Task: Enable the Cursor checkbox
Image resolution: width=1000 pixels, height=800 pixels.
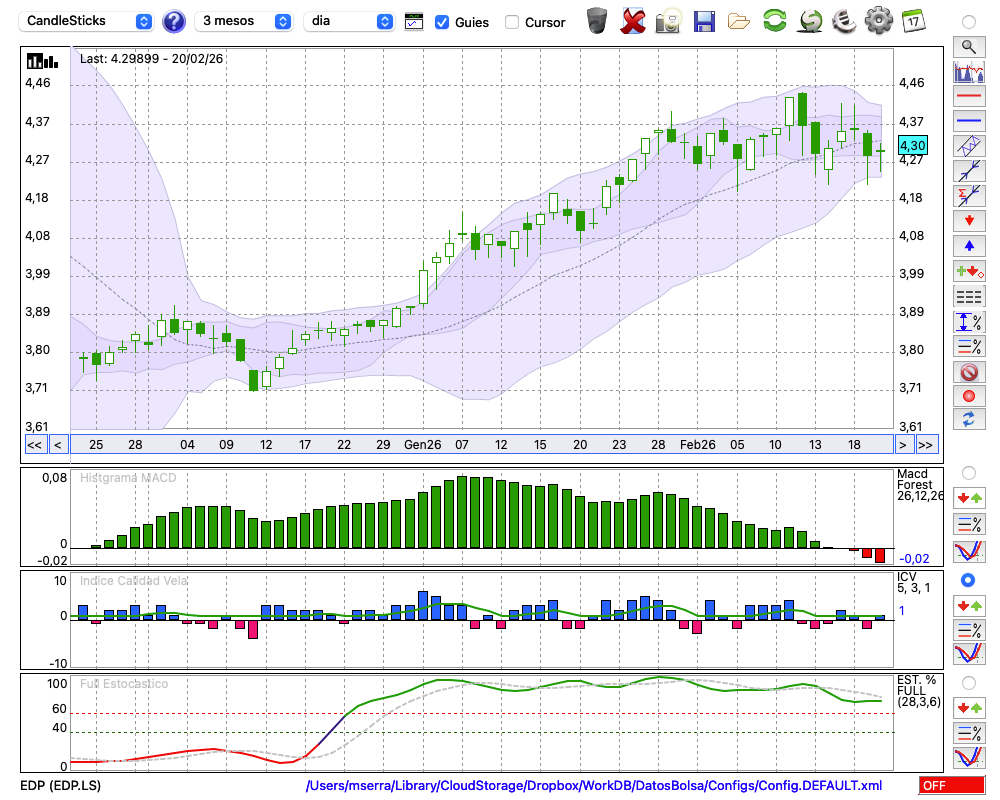Action: click(x=511, y=22)
